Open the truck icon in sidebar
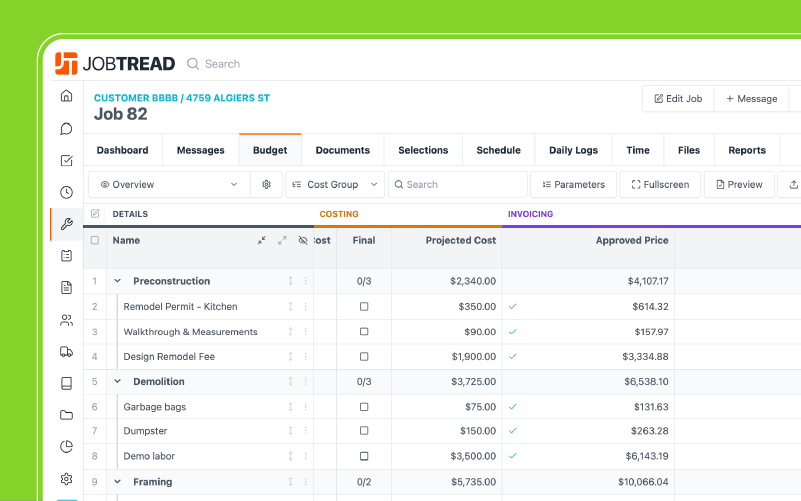Image resolution: width=801 pixels, height=501 pixels. click(66, 351)
